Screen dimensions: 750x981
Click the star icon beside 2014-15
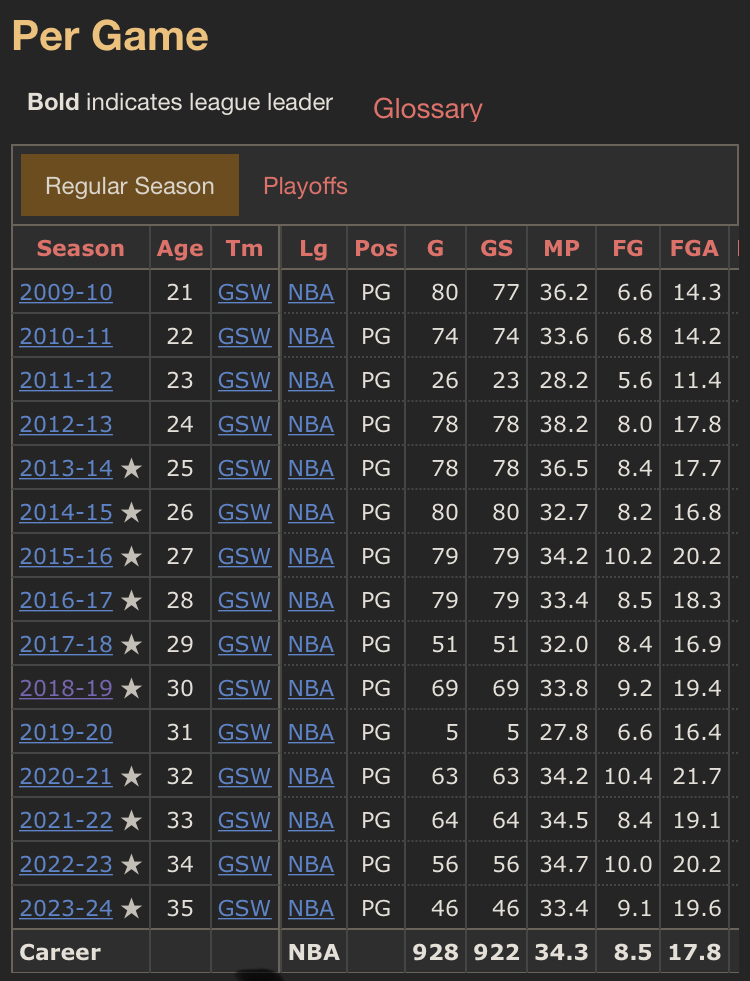[131, 512]
